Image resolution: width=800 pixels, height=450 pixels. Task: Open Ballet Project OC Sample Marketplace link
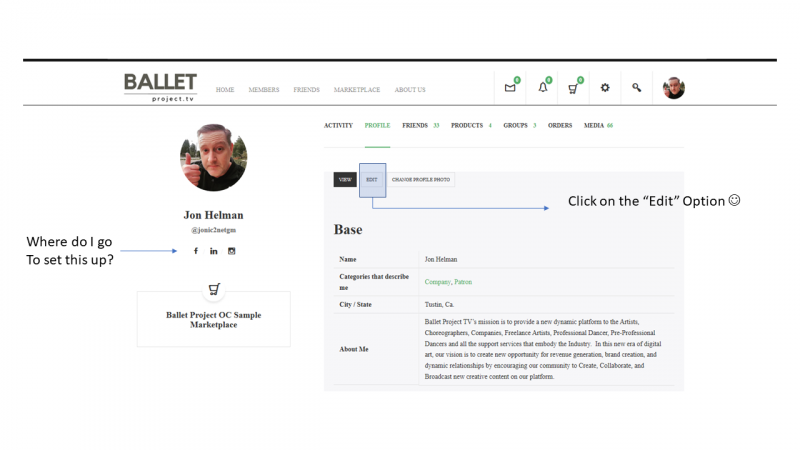(213, 320)
